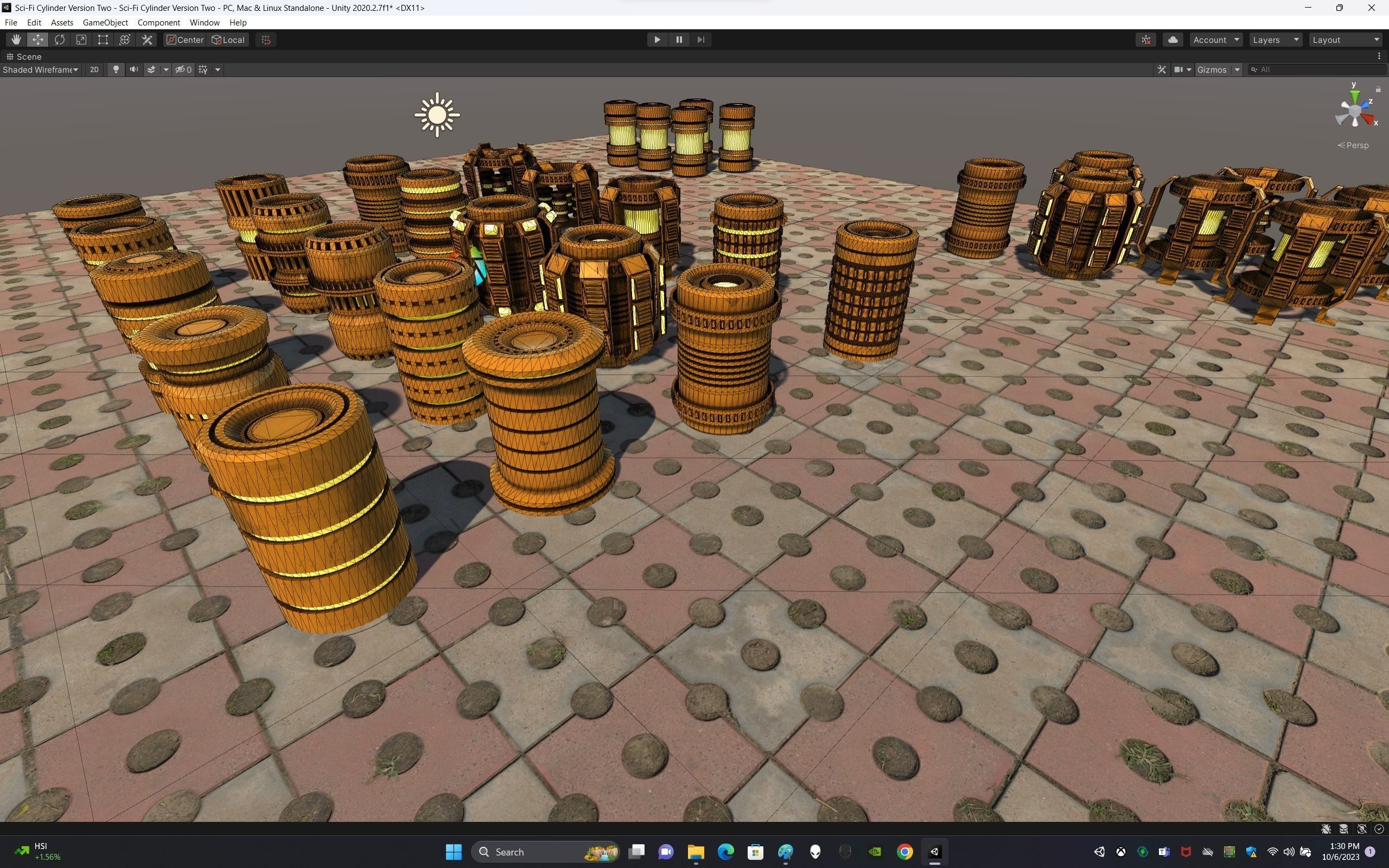The width and height of the screenshot is (1389, 868).
Task: Toggle the Center pivot button
Action: point(184,40)
